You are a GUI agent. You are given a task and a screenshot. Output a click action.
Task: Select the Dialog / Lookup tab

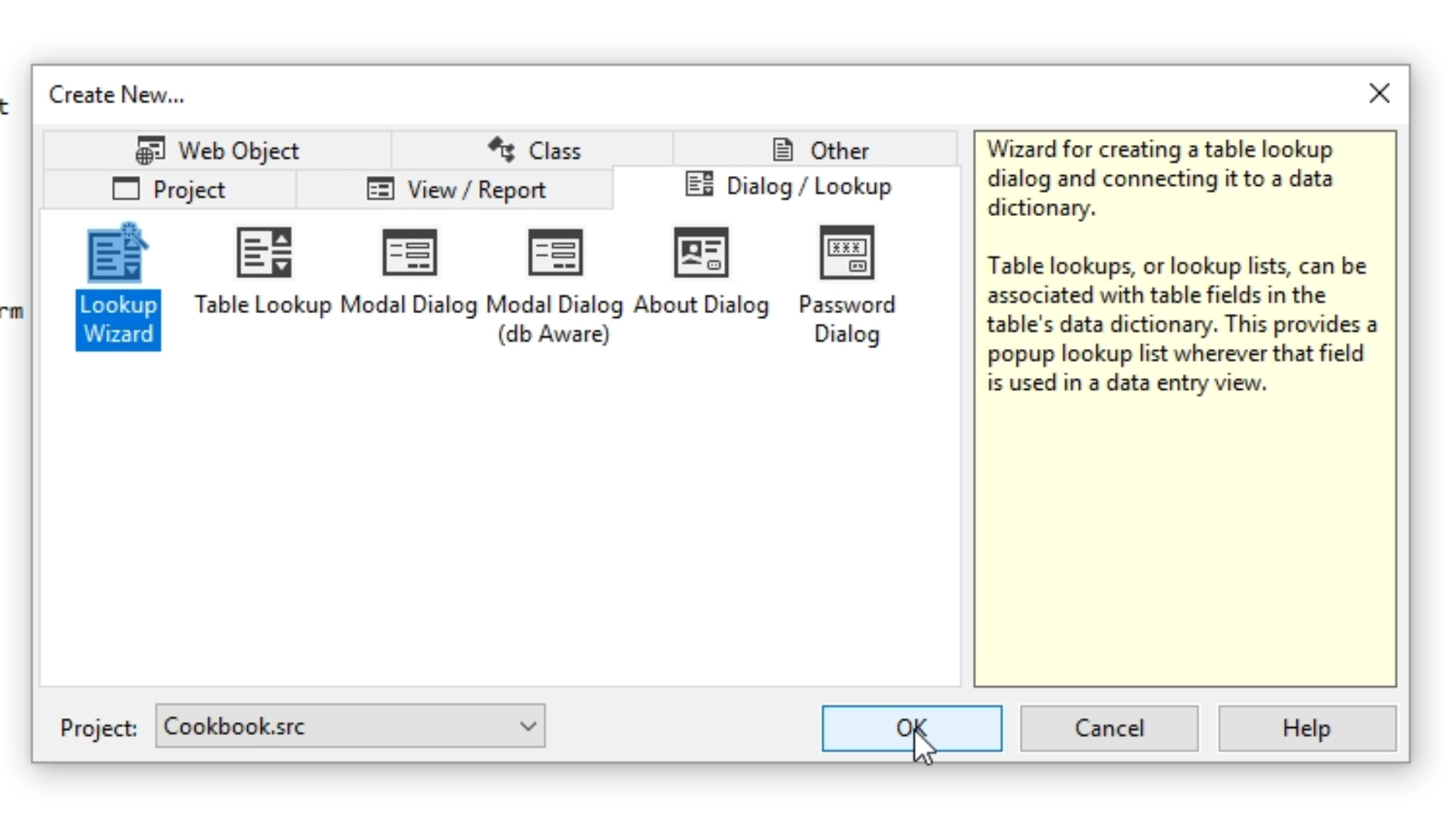pos(788,186)
